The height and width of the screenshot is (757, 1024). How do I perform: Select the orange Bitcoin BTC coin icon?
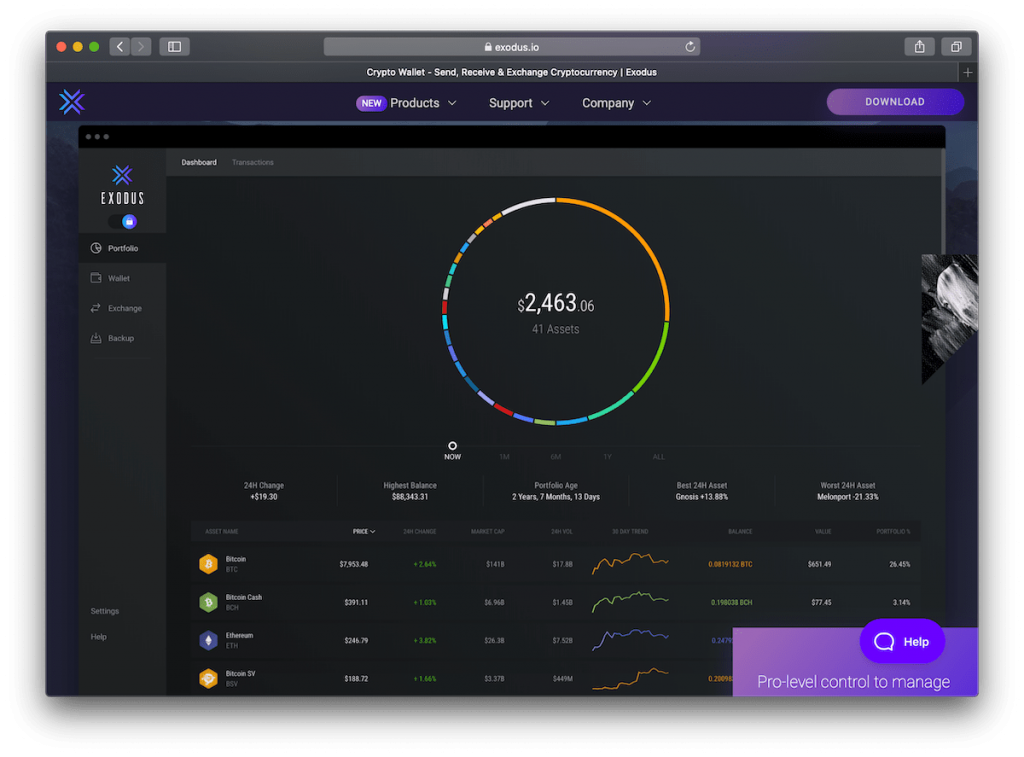click(208, 564)
